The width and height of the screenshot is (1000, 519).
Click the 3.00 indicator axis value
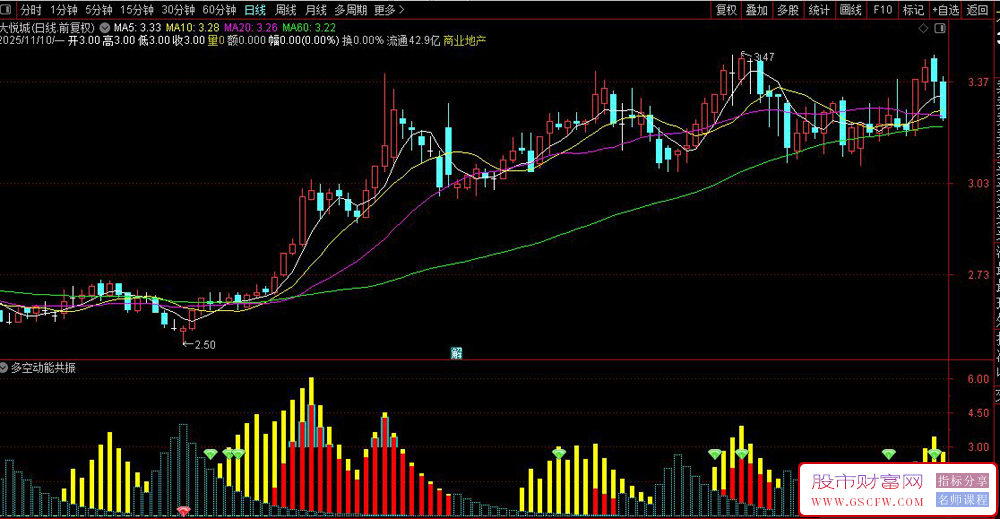978,447
